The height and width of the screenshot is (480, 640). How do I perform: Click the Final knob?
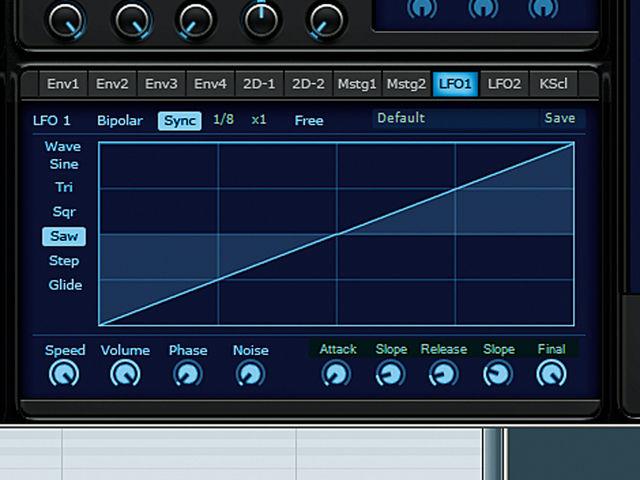coord(551,373)
